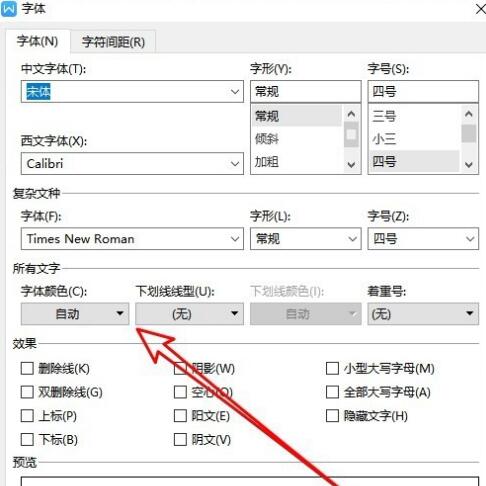Image resolution: width=486 pixels, height=486 pixels.
Task: Click the down arrow in 字形 list scrollbar
Action: point(351,165)
